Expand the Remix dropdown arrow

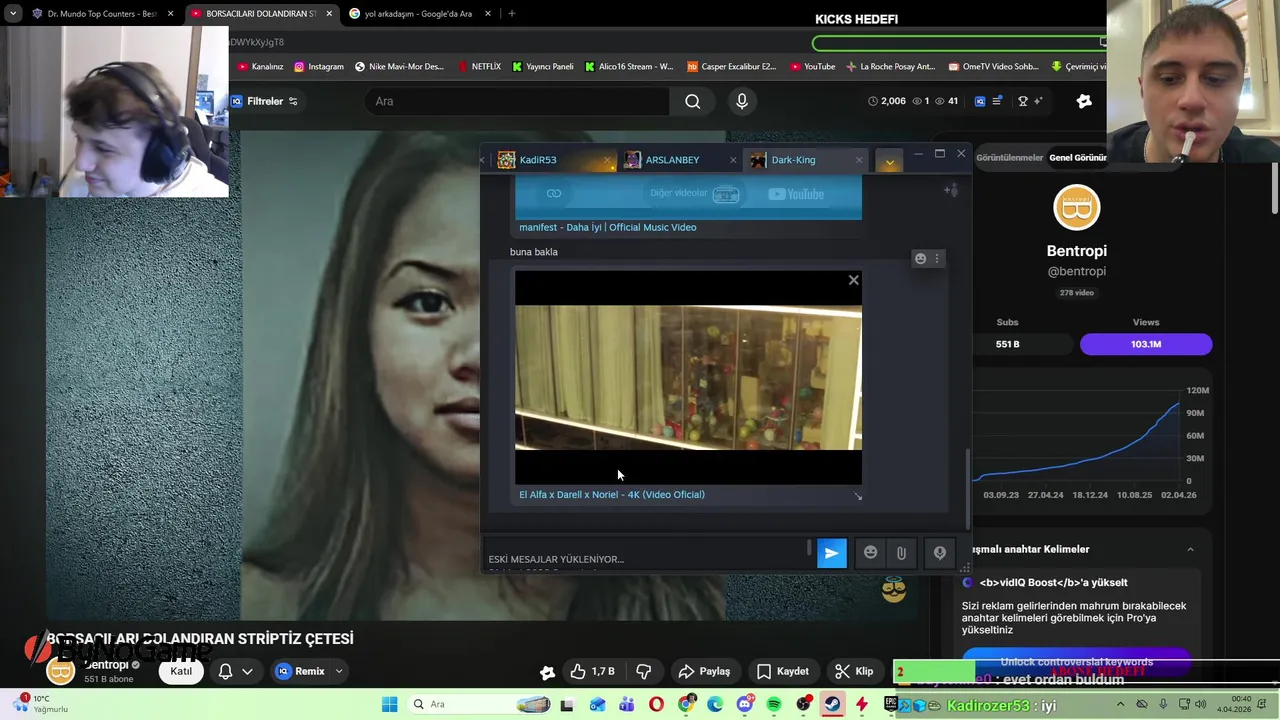coord(339,672)
